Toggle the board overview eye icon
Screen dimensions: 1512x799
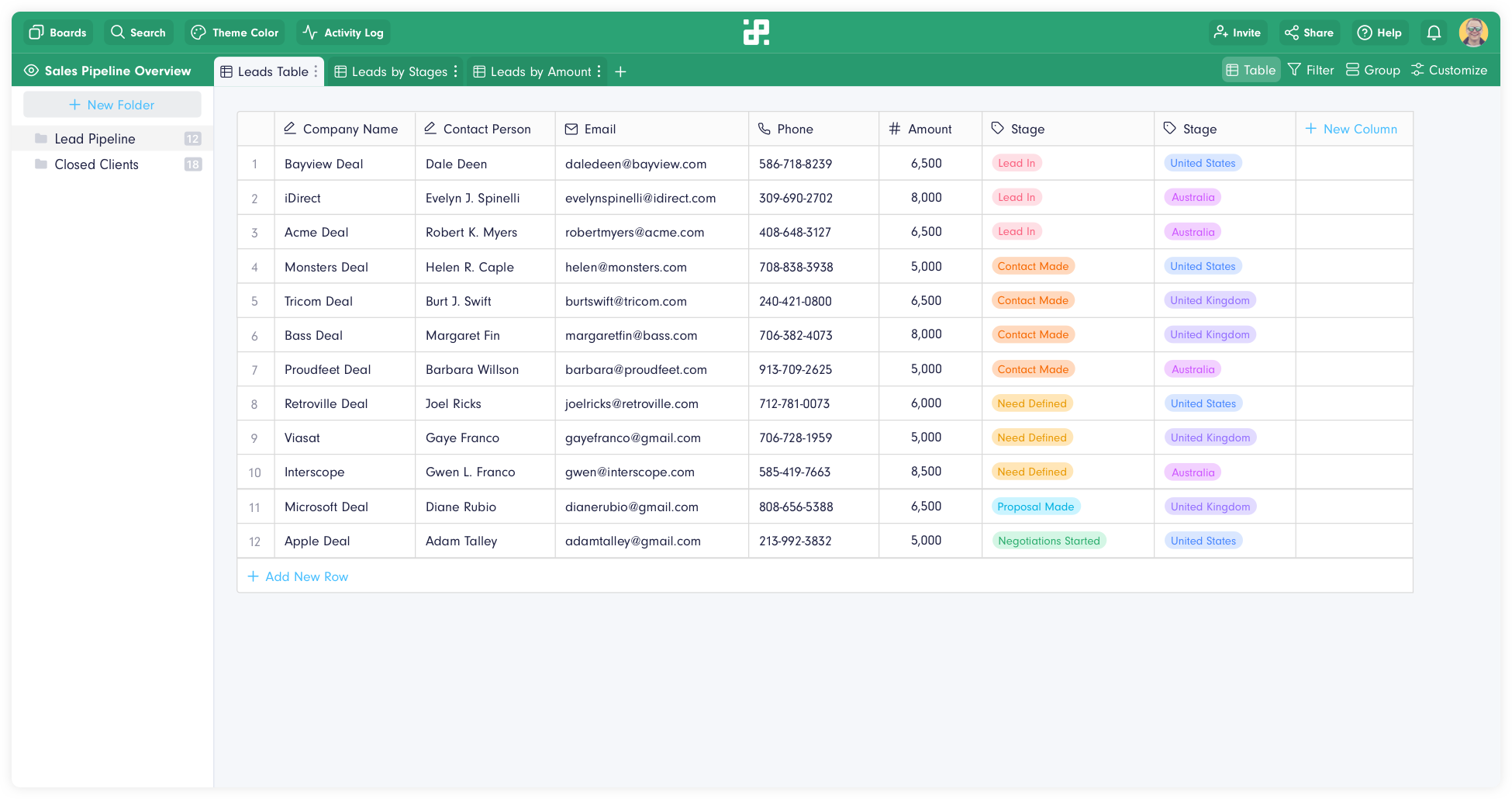point(31,70)
